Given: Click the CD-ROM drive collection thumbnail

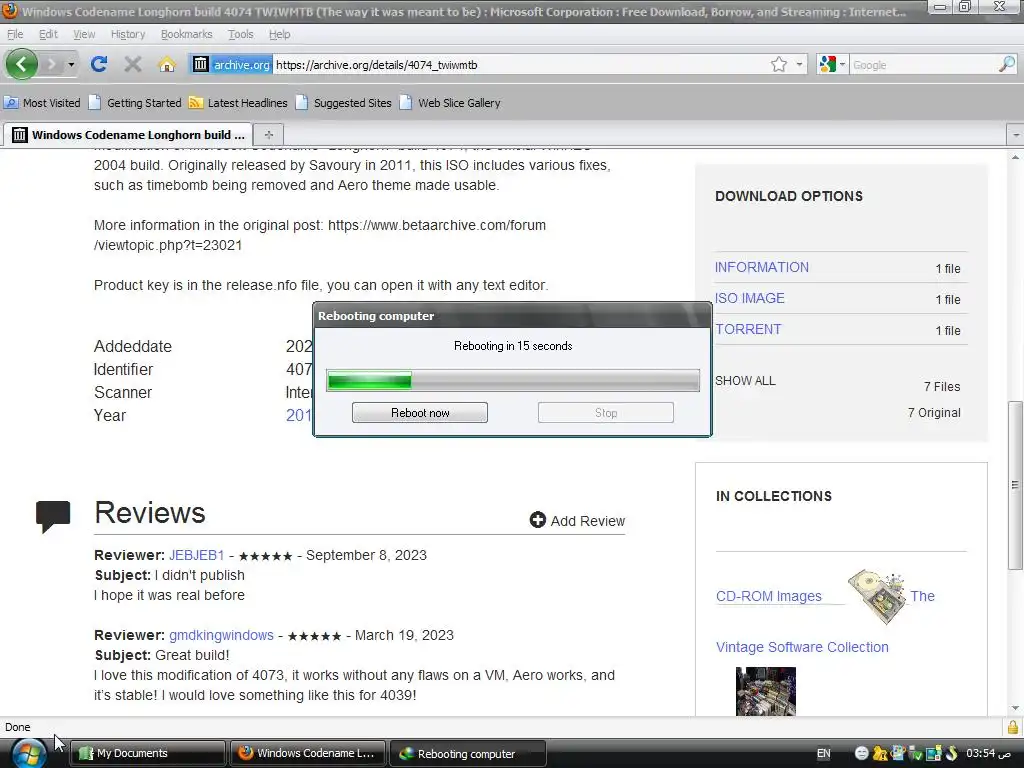Looking at the screenshot, I should (877, 596).
